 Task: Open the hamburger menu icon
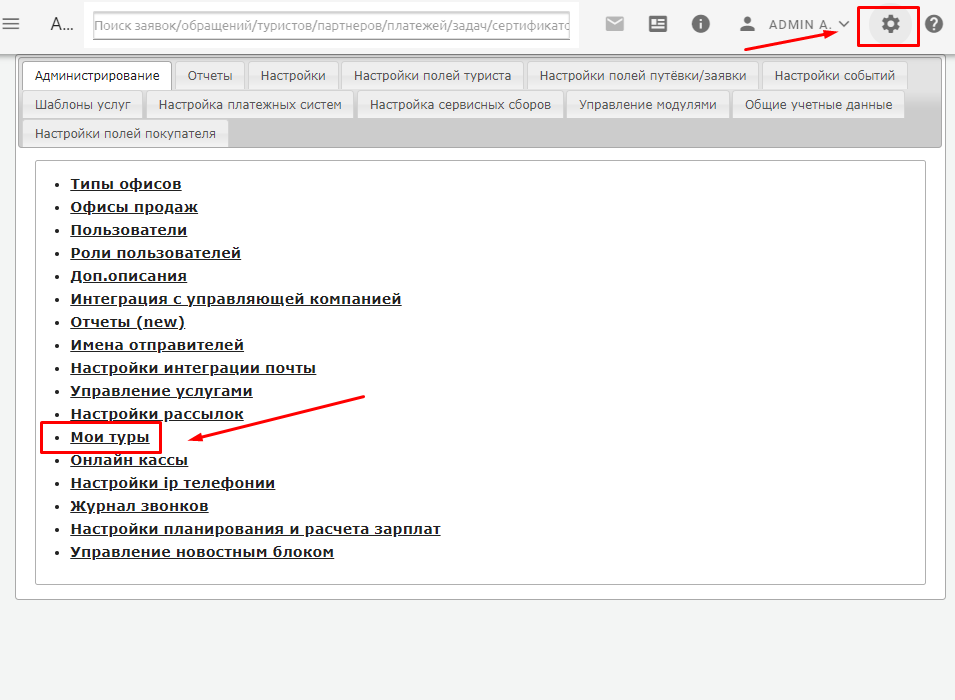tap(11, 24)
